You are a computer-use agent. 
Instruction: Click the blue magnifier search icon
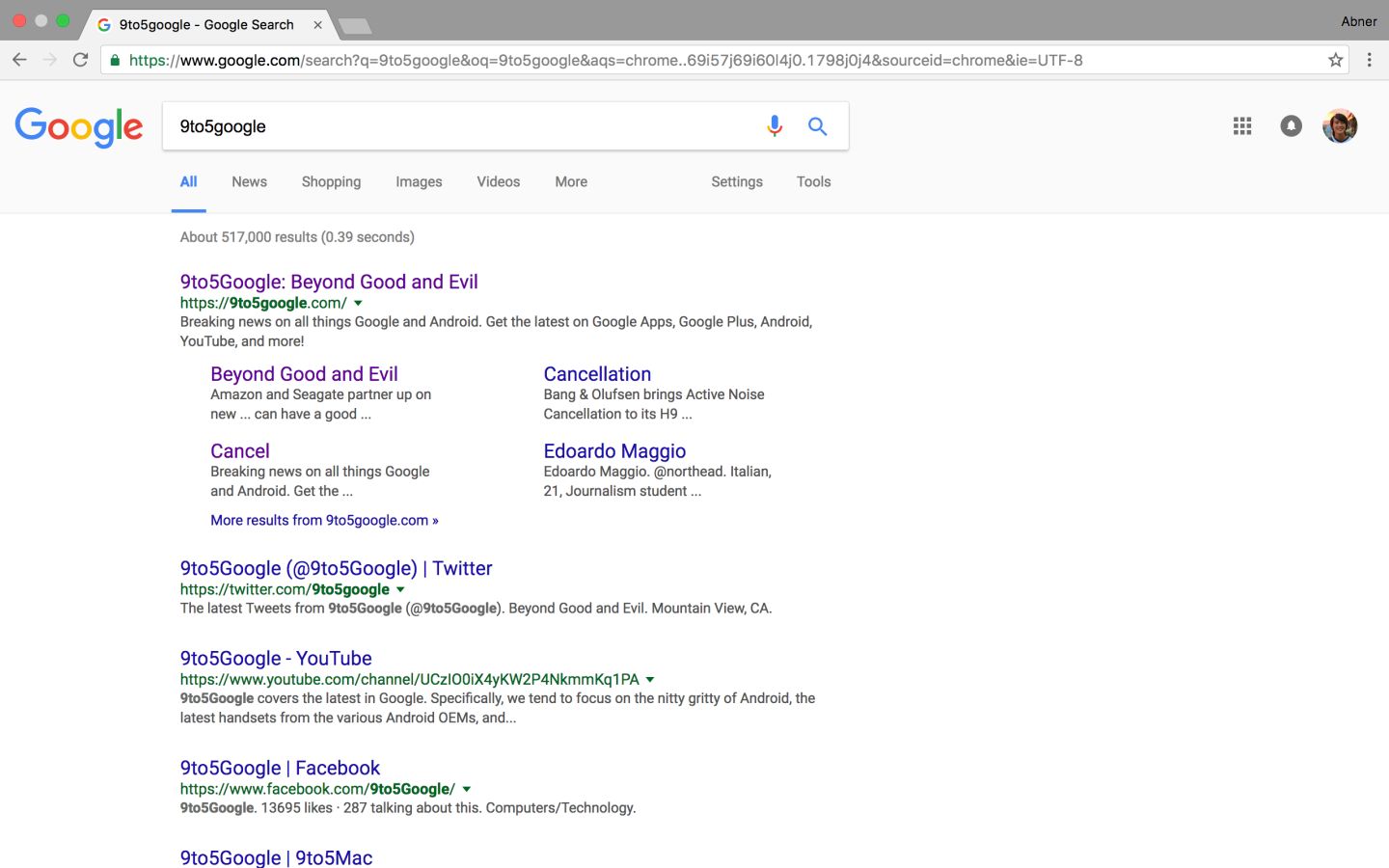click(x=817, y=126)
